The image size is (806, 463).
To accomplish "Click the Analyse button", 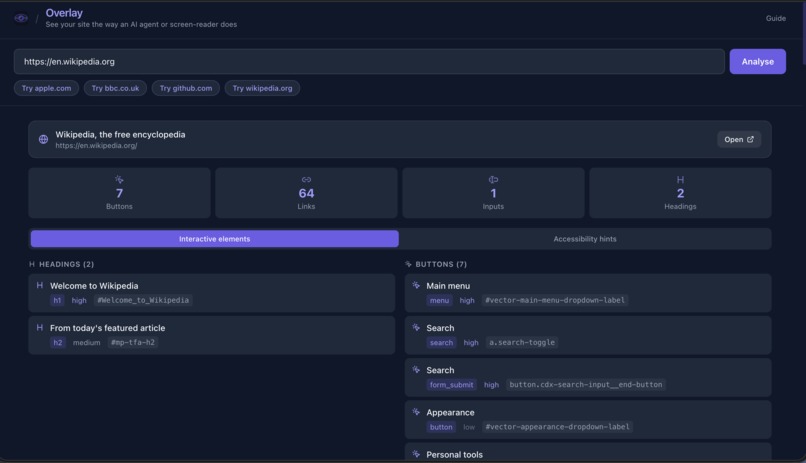I will tap(757, 62).
